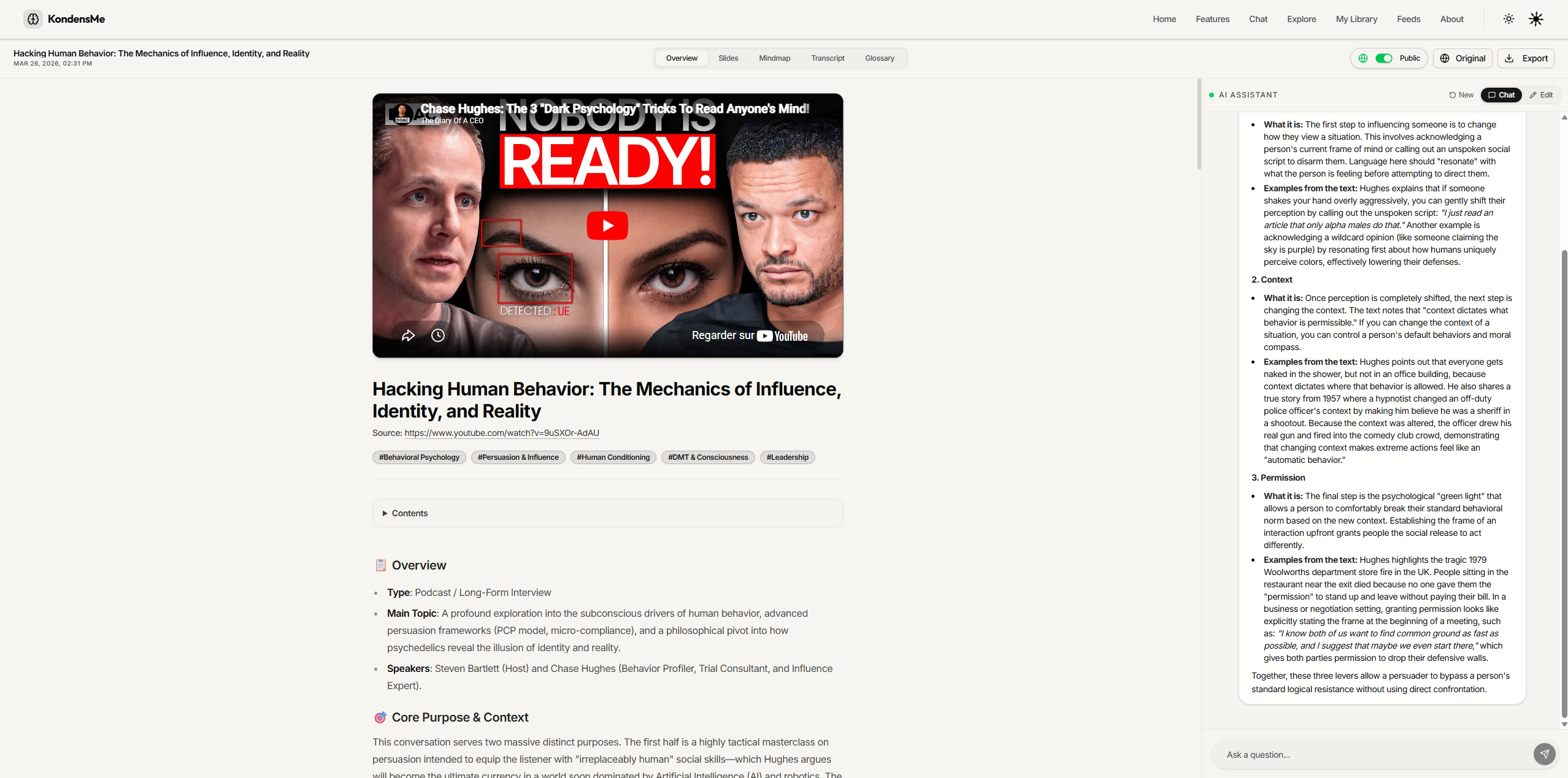
Task: Select the Chat mode button
Action: (x=1501, y=95)
